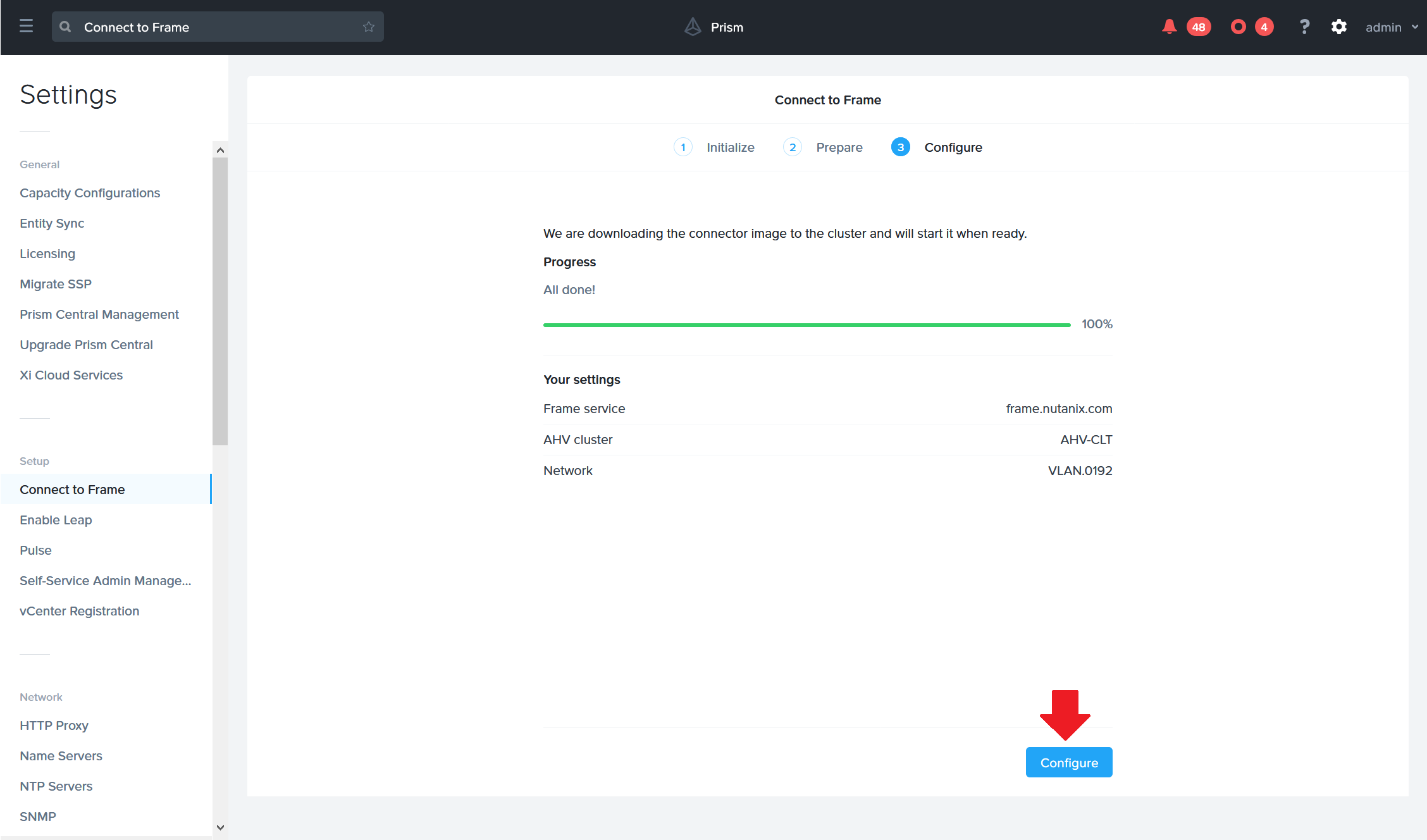Image resolution: width=1427 pixels, height=840 pixels.
Task: Open SNMP settings
Action: pyautogui.click(x=38, y=817)
